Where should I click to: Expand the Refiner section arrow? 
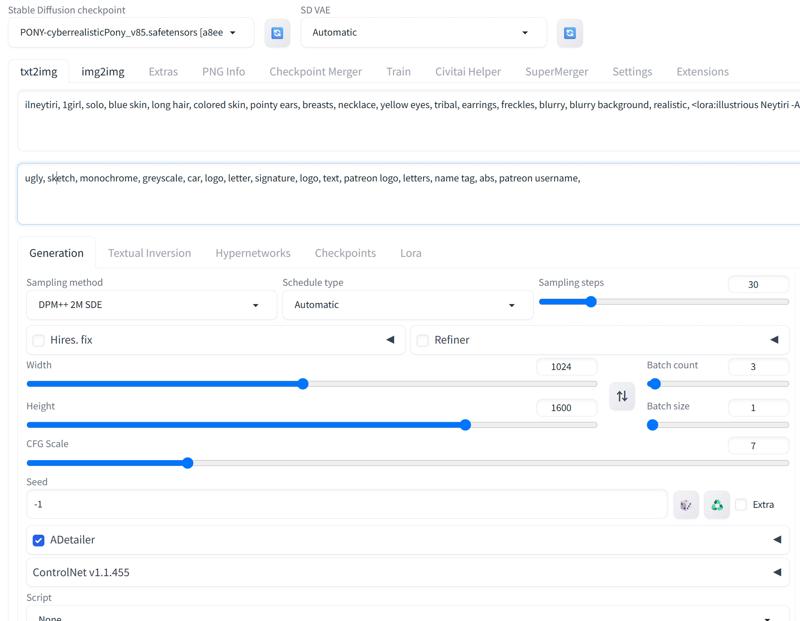(774, 340)
